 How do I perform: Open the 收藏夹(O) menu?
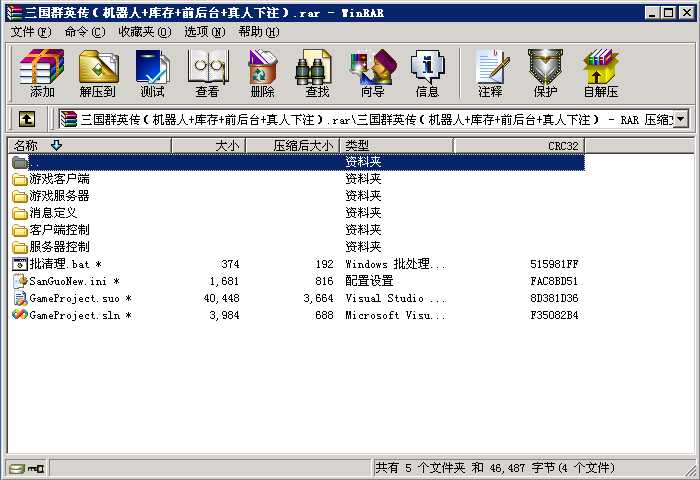[145, 32]
